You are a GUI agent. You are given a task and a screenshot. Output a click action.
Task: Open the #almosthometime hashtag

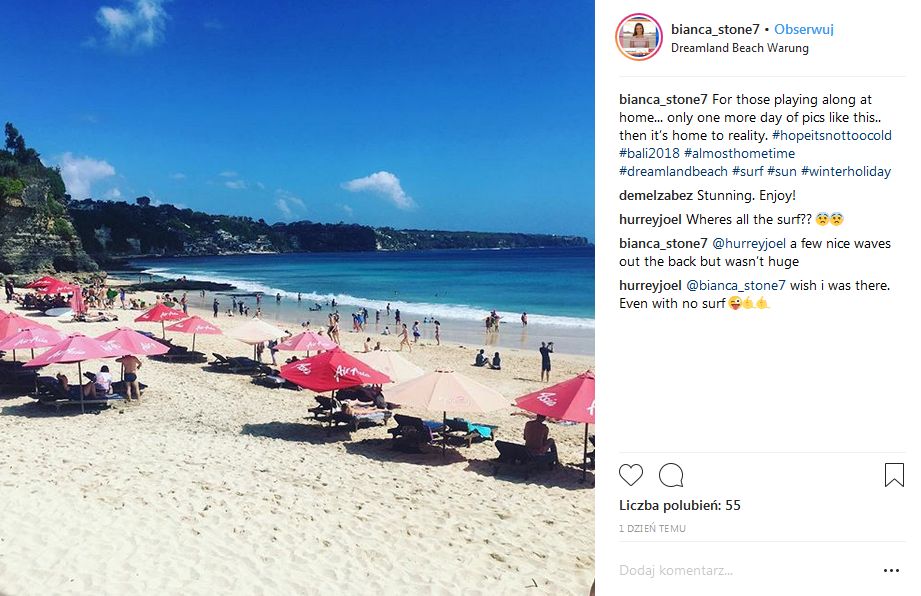(740, 153)
